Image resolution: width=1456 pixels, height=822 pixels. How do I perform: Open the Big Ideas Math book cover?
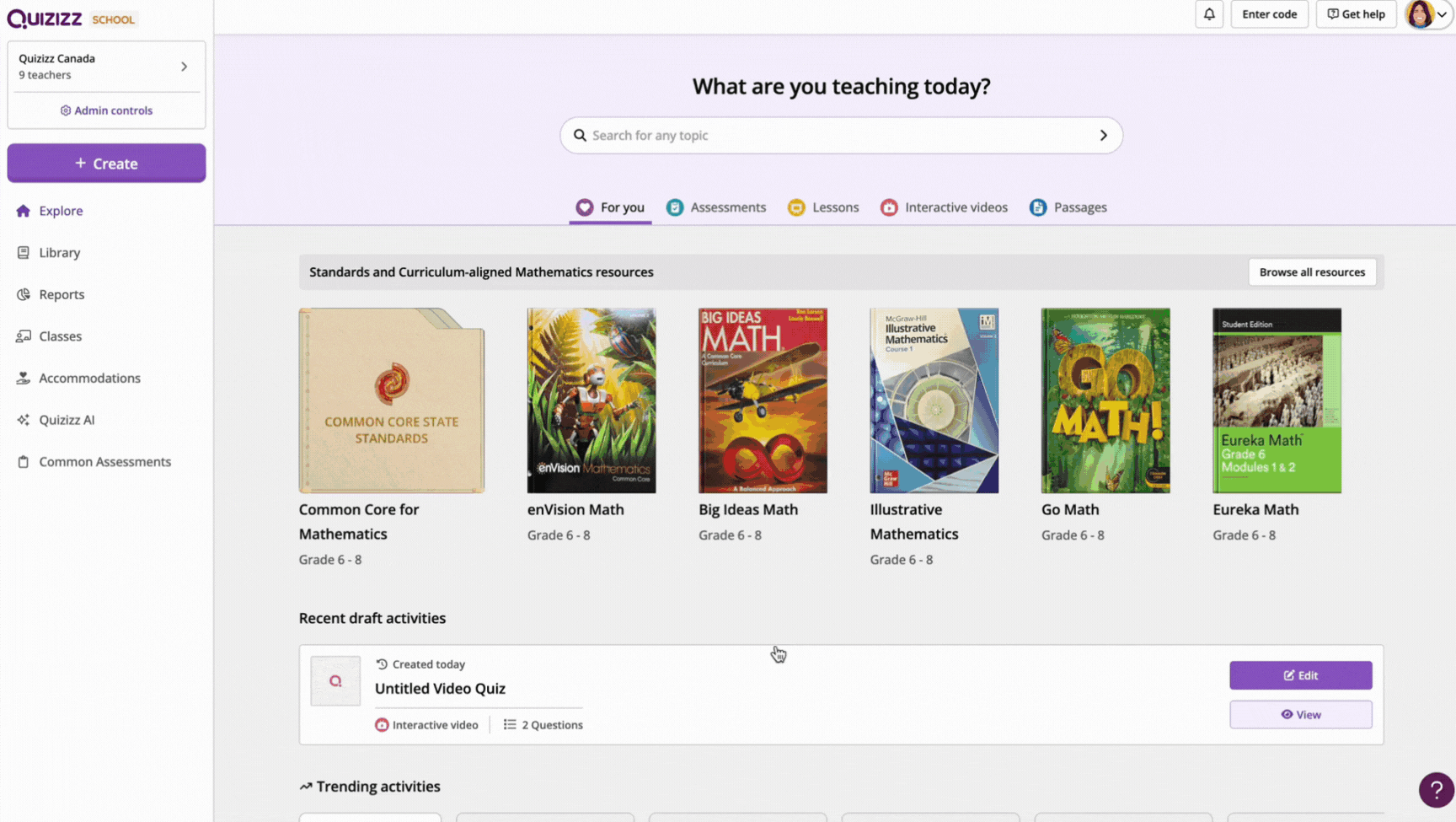pyautogui.click(x=763, y=400)
